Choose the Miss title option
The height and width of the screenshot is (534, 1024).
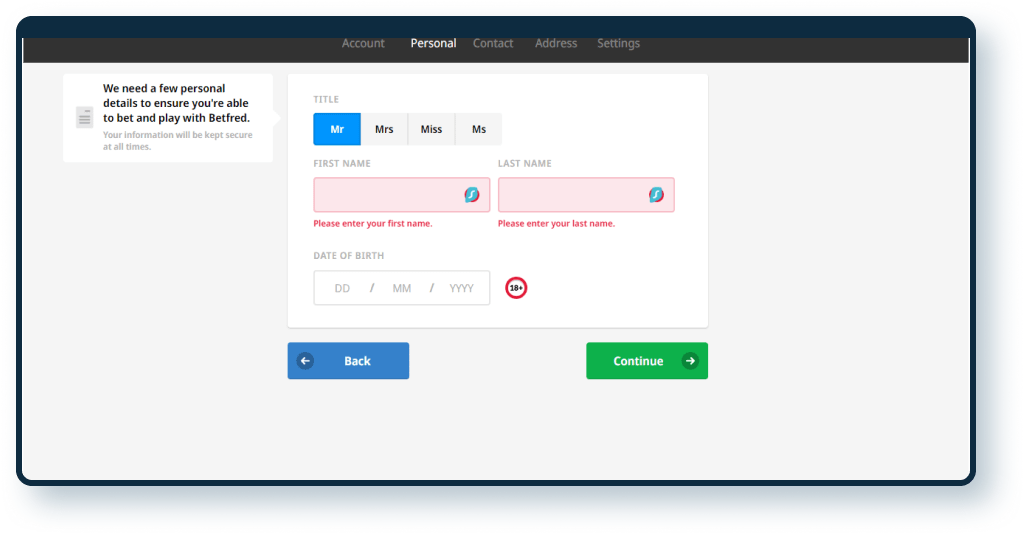pyautogui.click(x=431, y=129)
